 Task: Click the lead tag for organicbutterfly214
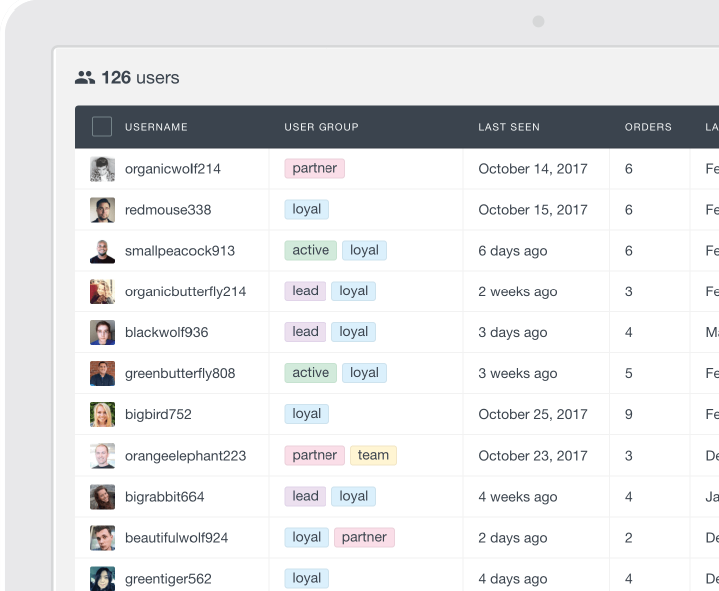pyautogui.click(x=305, y=291)
